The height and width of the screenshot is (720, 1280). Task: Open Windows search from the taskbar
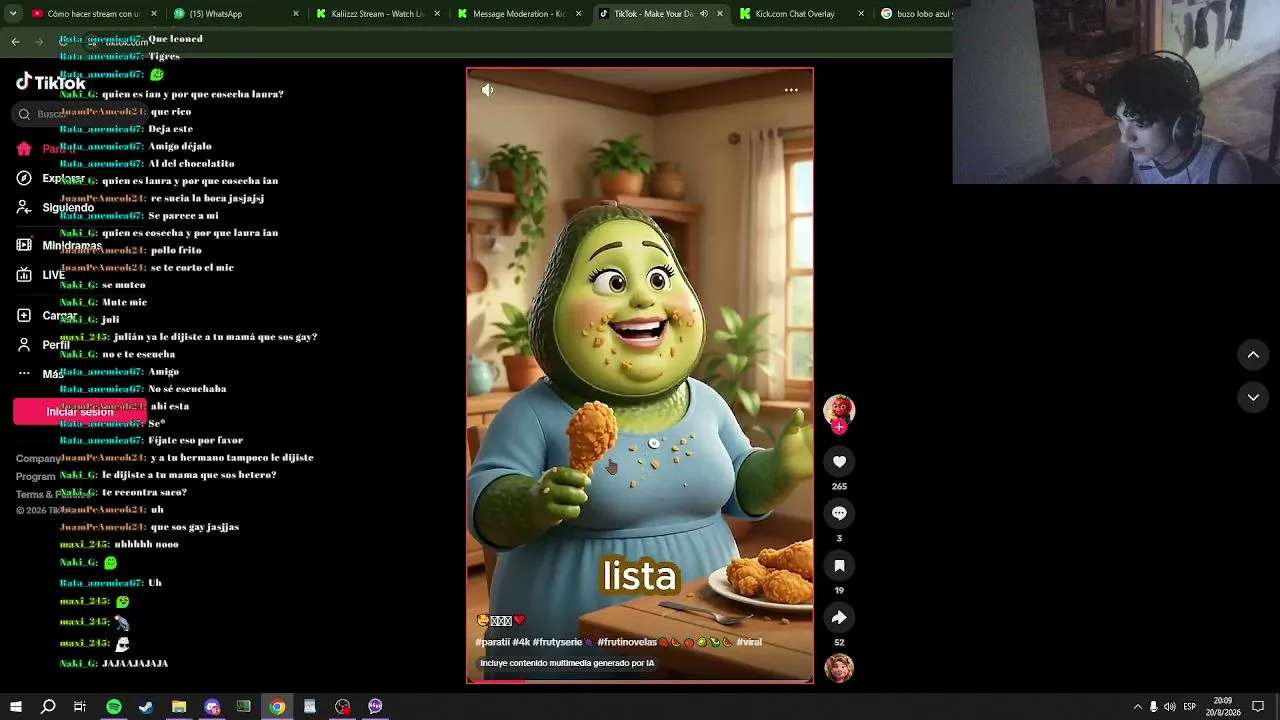(x=48, y=707)
